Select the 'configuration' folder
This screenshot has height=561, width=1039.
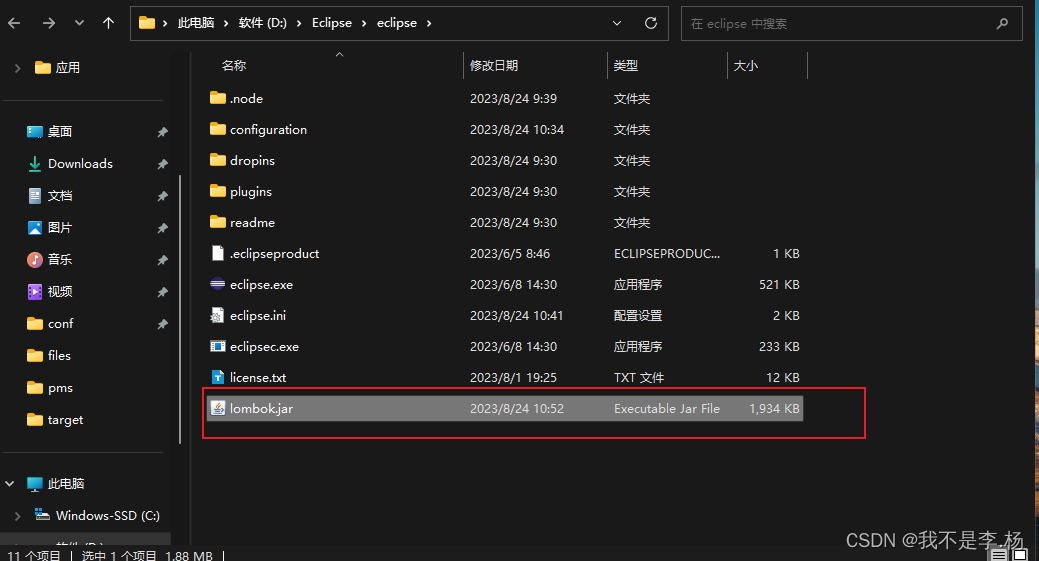pos(258,129)
